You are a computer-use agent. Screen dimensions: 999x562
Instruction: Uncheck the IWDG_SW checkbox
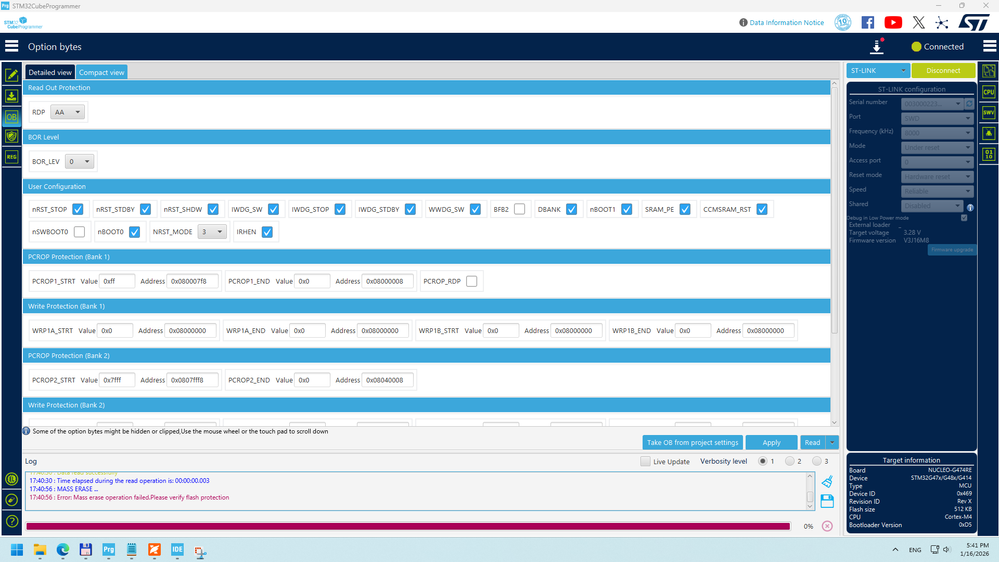(273, 209)
